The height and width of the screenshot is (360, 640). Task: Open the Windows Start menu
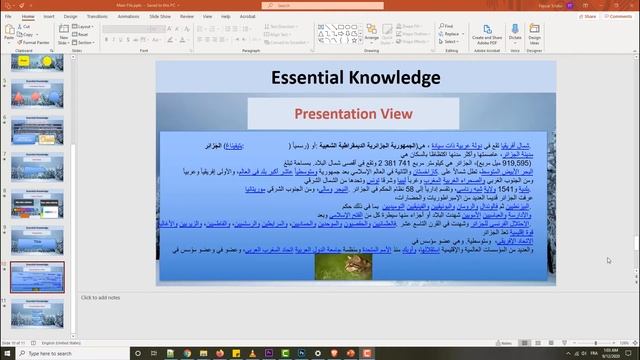7,353
